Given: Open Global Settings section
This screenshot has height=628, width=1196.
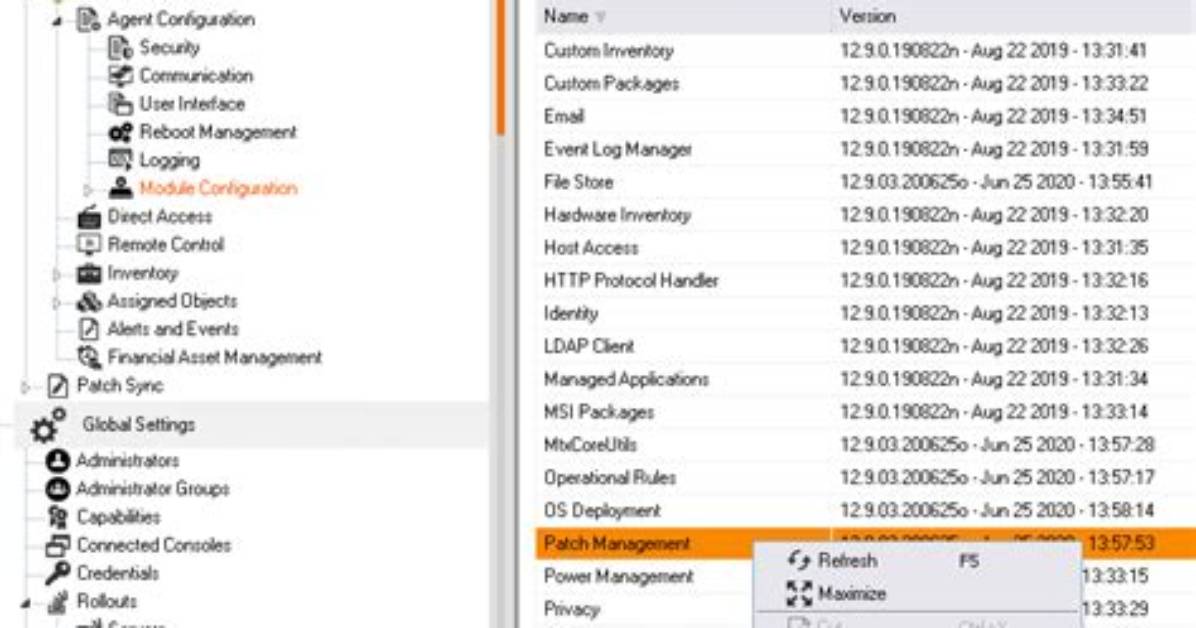Looking at the screenshot, I should tap(139, 424).
